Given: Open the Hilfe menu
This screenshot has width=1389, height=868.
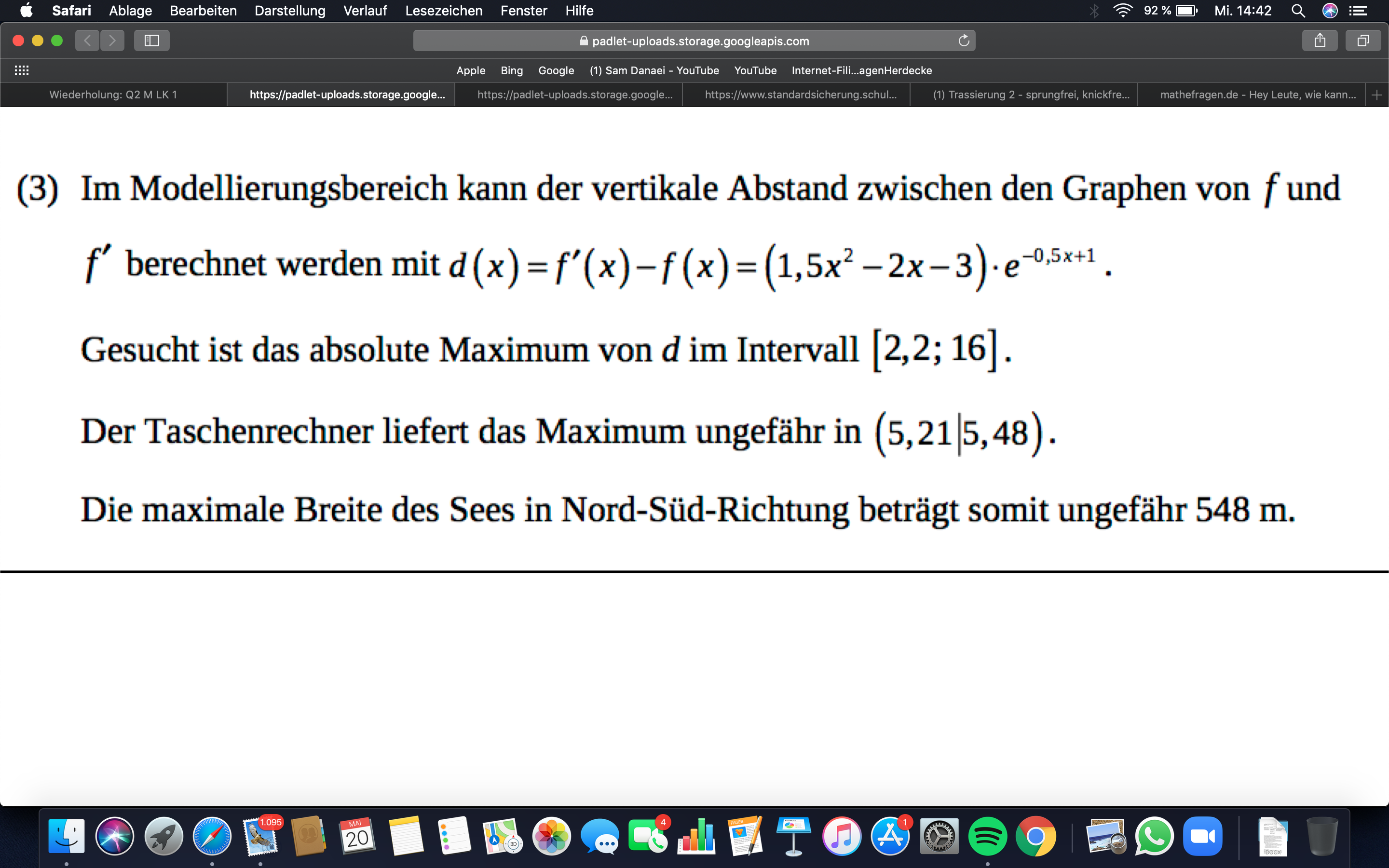Looking at the screenshot, I should pos(579,10).
